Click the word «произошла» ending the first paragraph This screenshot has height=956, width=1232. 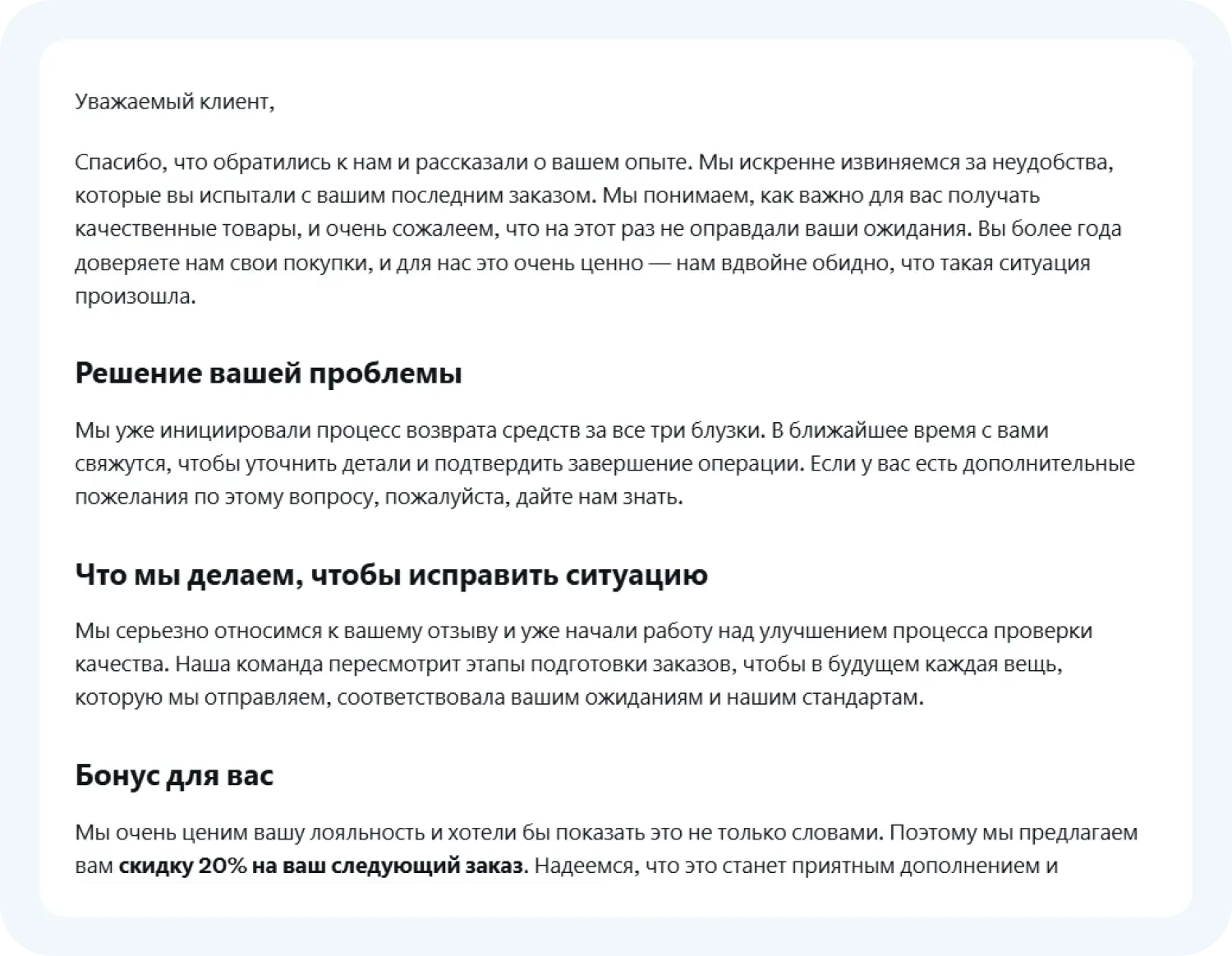tap(136, 297)
